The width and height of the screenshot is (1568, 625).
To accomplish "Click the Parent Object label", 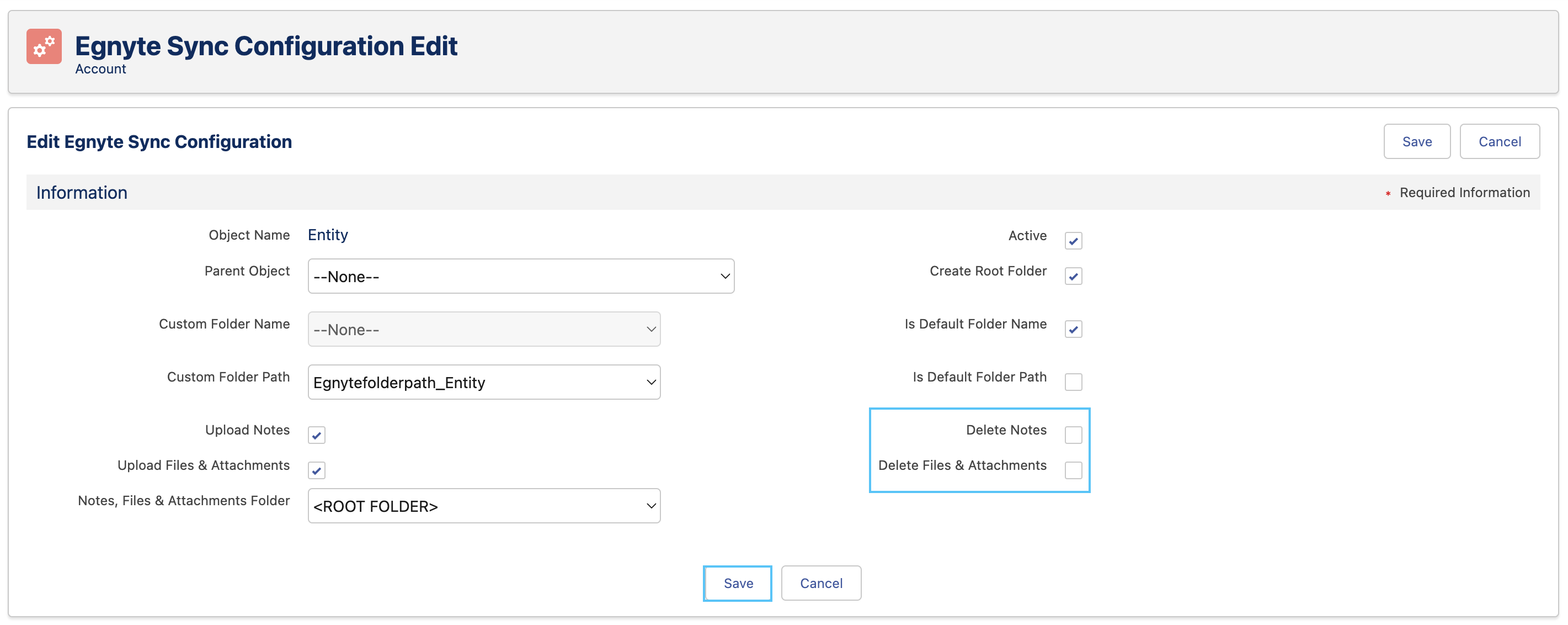I will 247,271.
